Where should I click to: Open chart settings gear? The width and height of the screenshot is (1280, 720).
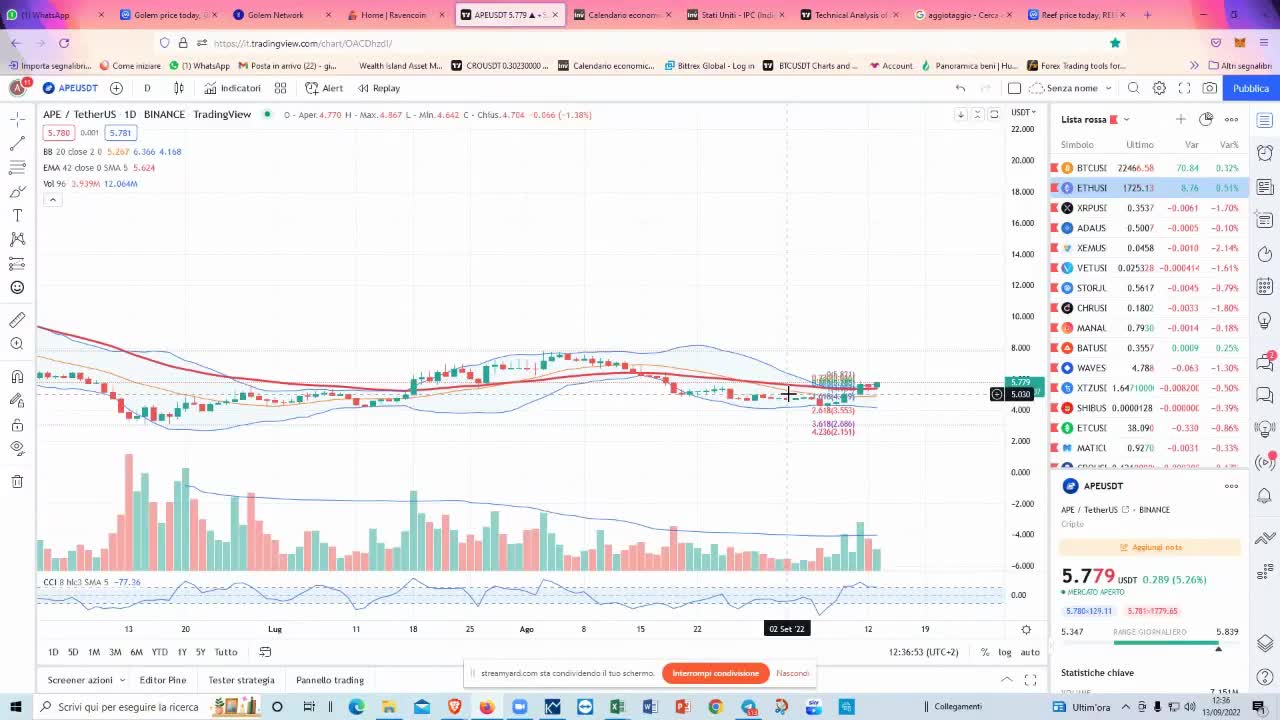coord(1159,88)
